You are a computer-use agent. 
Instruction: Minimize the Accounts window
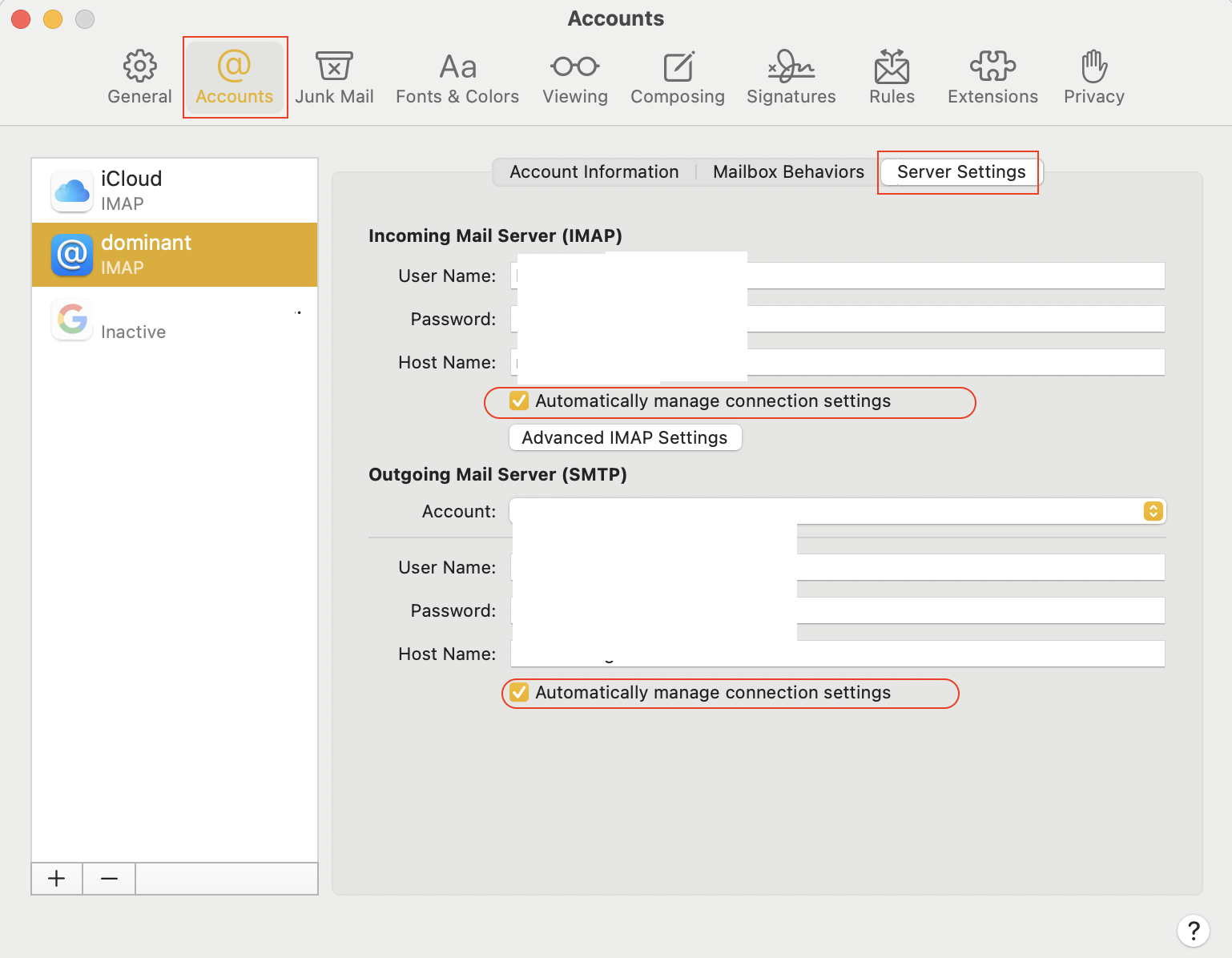[53, 18]
